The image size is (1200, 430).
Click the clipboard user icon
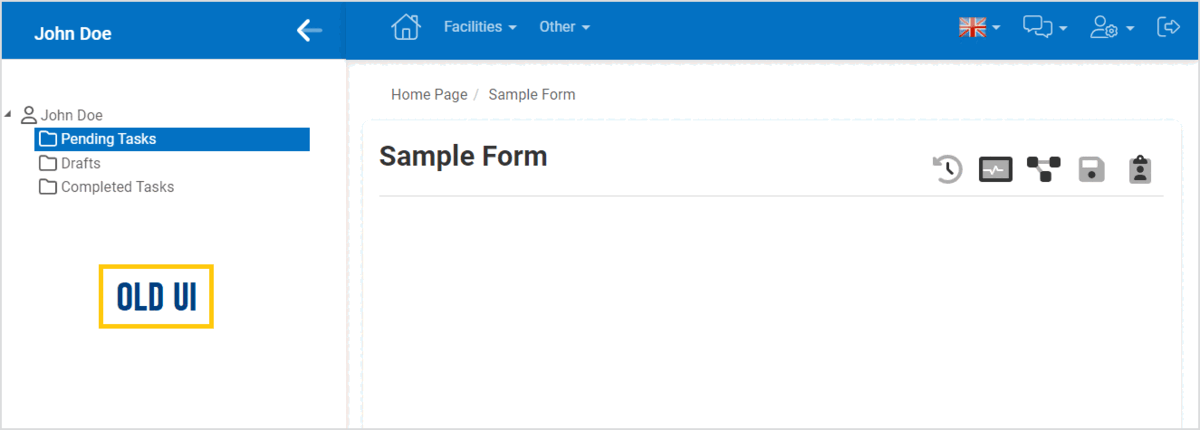coord(1140,170)
